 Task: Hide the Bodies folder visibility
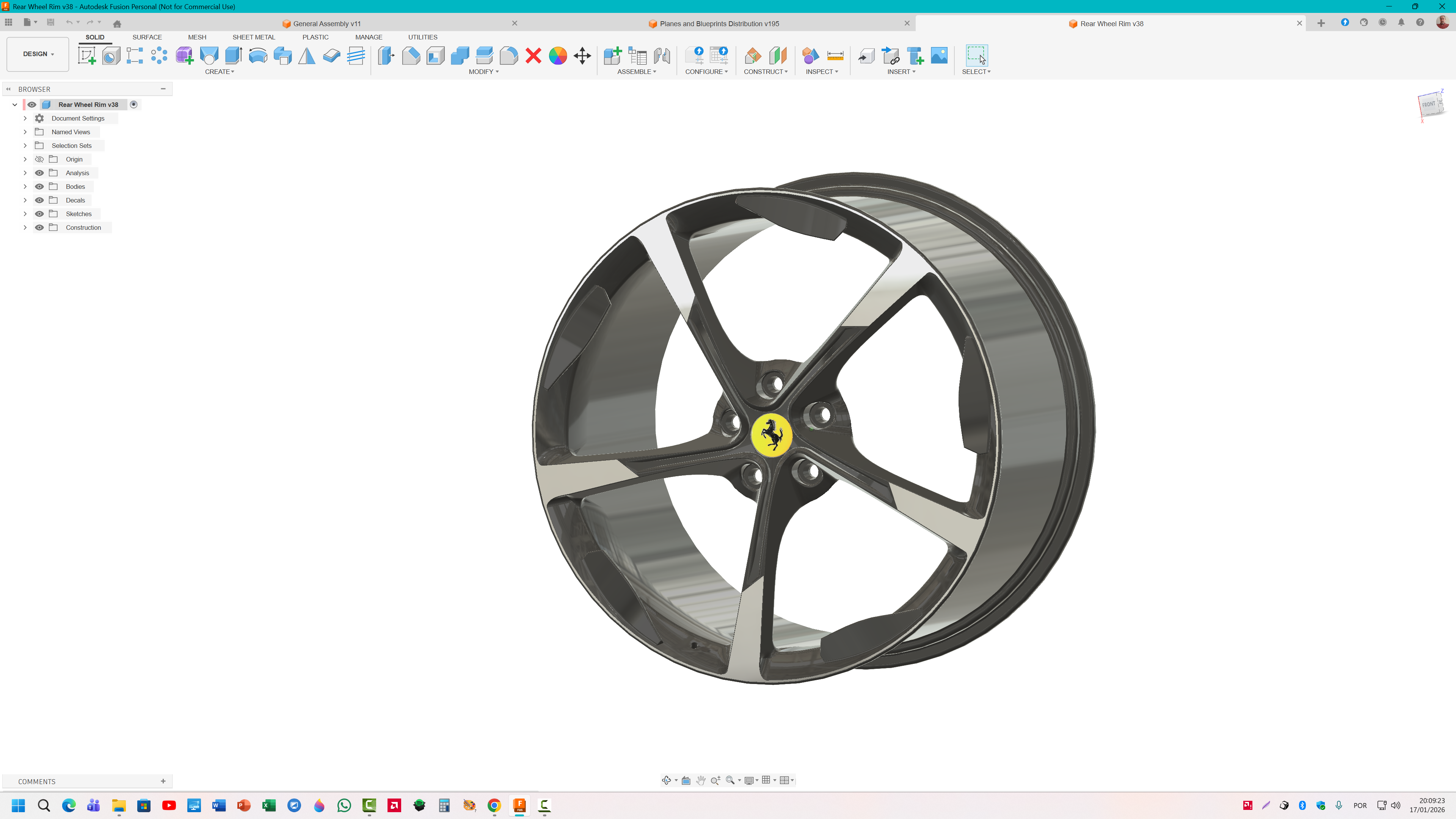[x=39, y=187]
